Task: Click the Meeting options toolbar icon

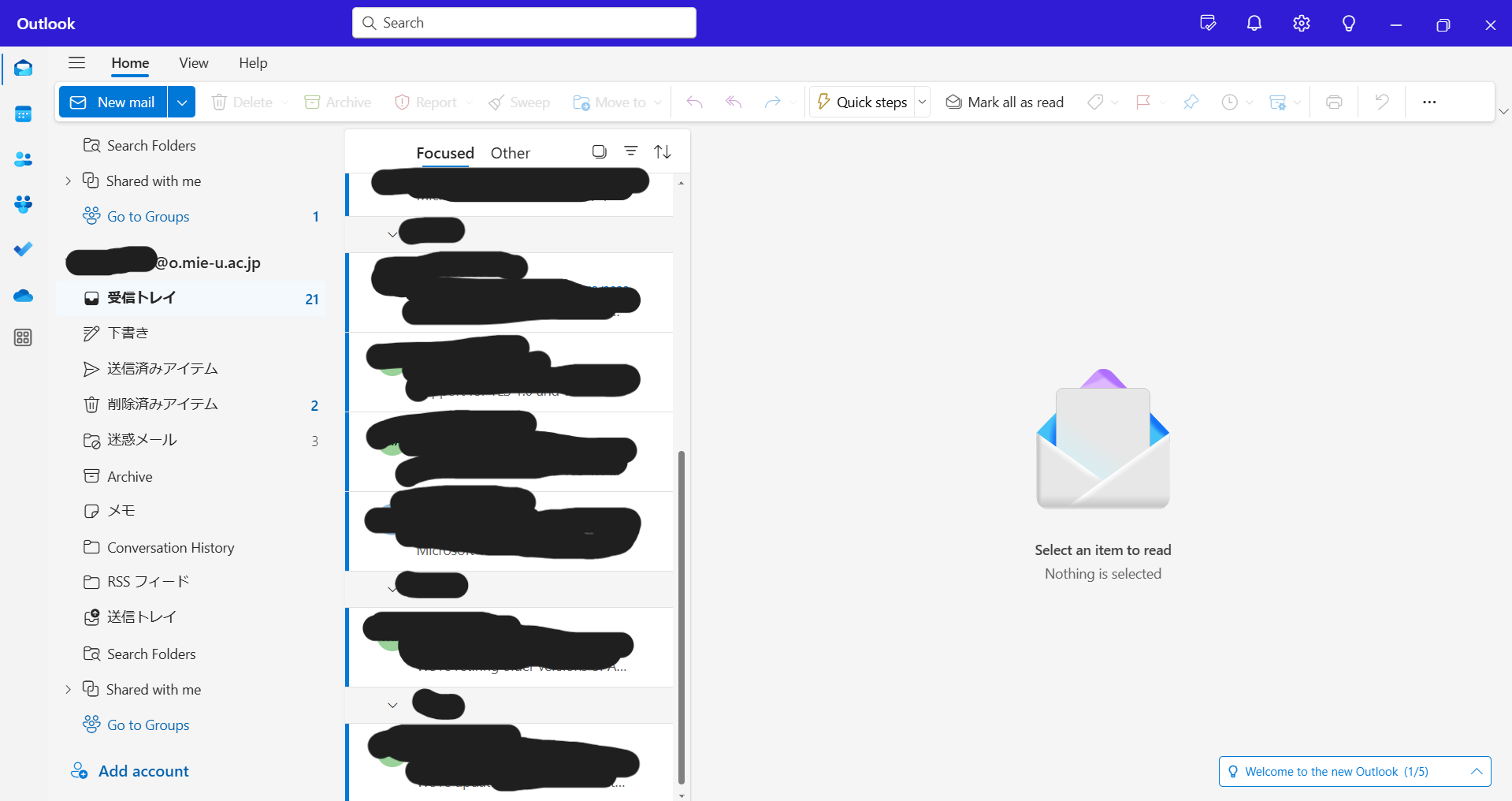Action: (x=1277, y=102)
